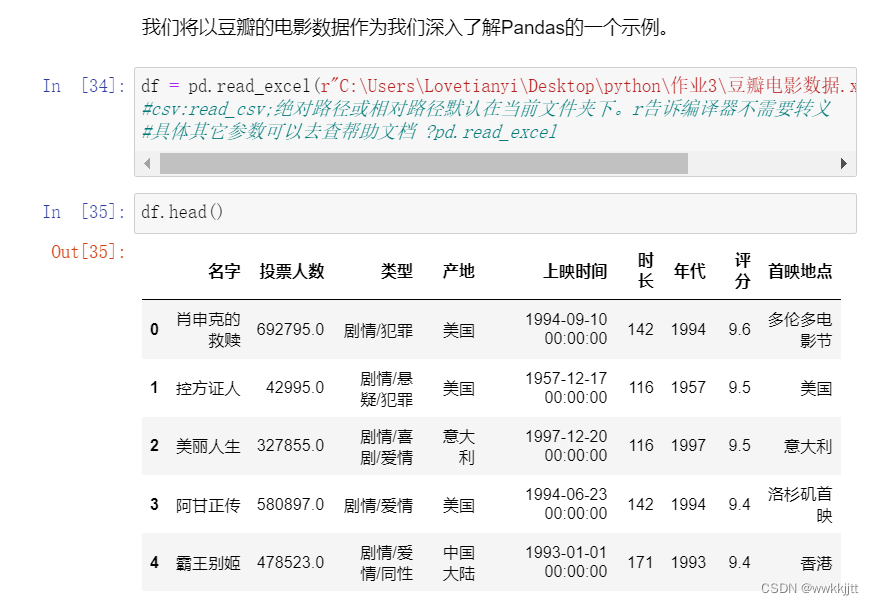
Task: Click duration value 171
Action: point(640,563)
